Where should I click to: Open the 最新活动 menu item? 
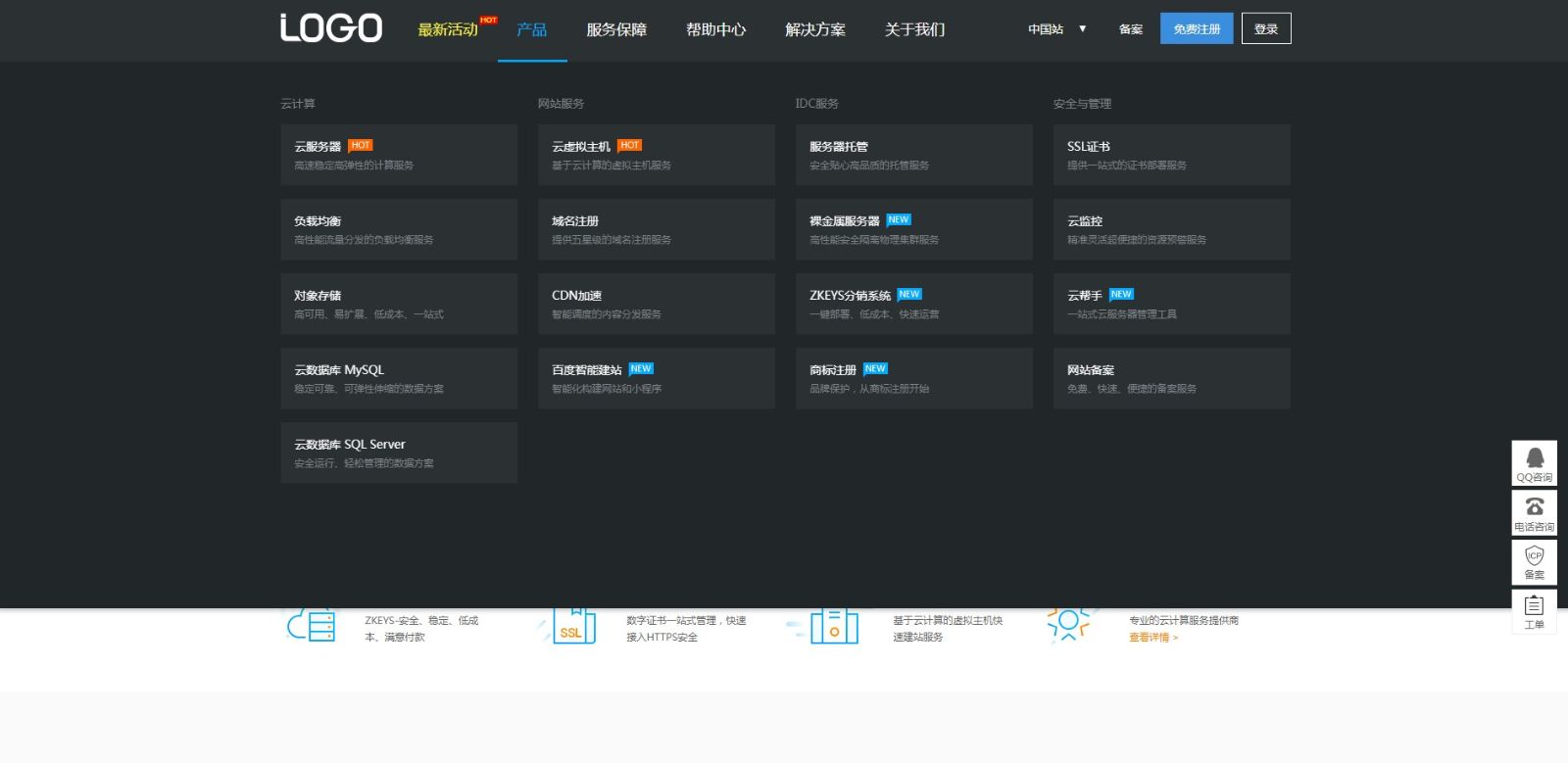(448, 29)
